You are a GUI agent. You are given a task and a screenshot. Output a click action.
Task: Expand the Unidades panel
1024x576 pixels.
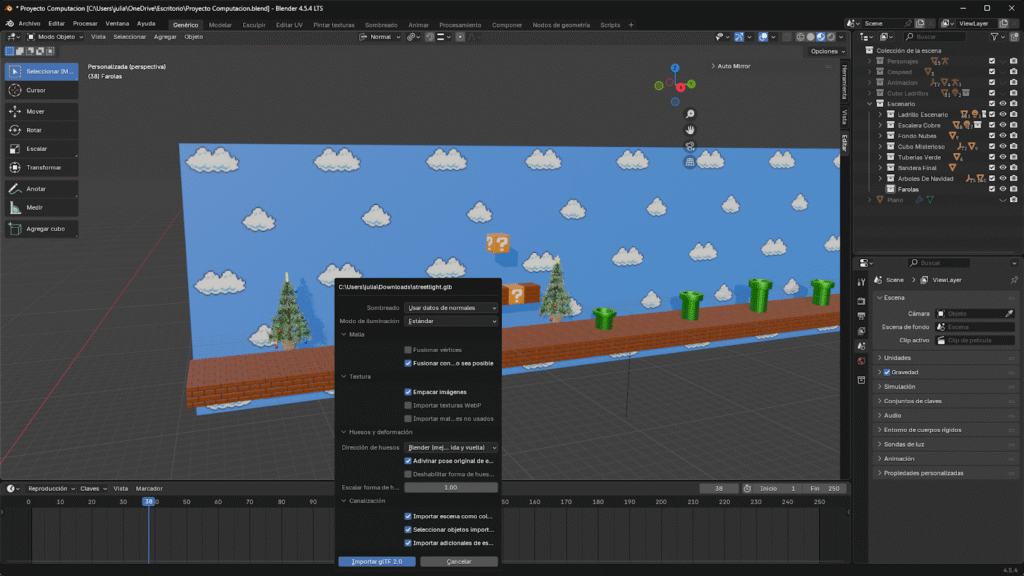[898, 358]
